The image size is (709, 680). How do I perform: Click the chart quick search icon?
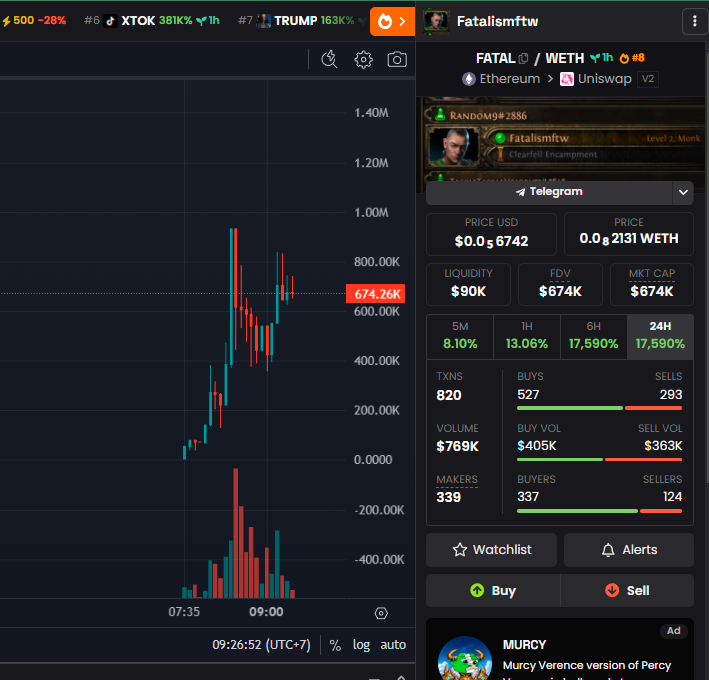(329, 59)
